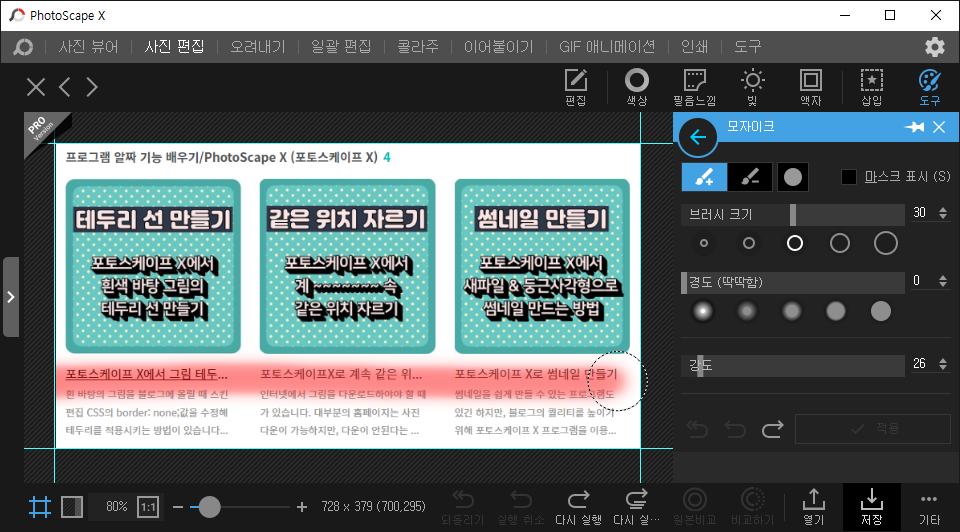This screenshot has height=532, width=960.
Task: Enable 마스크 표시 (S) checkbox
Action: (849, 177)
